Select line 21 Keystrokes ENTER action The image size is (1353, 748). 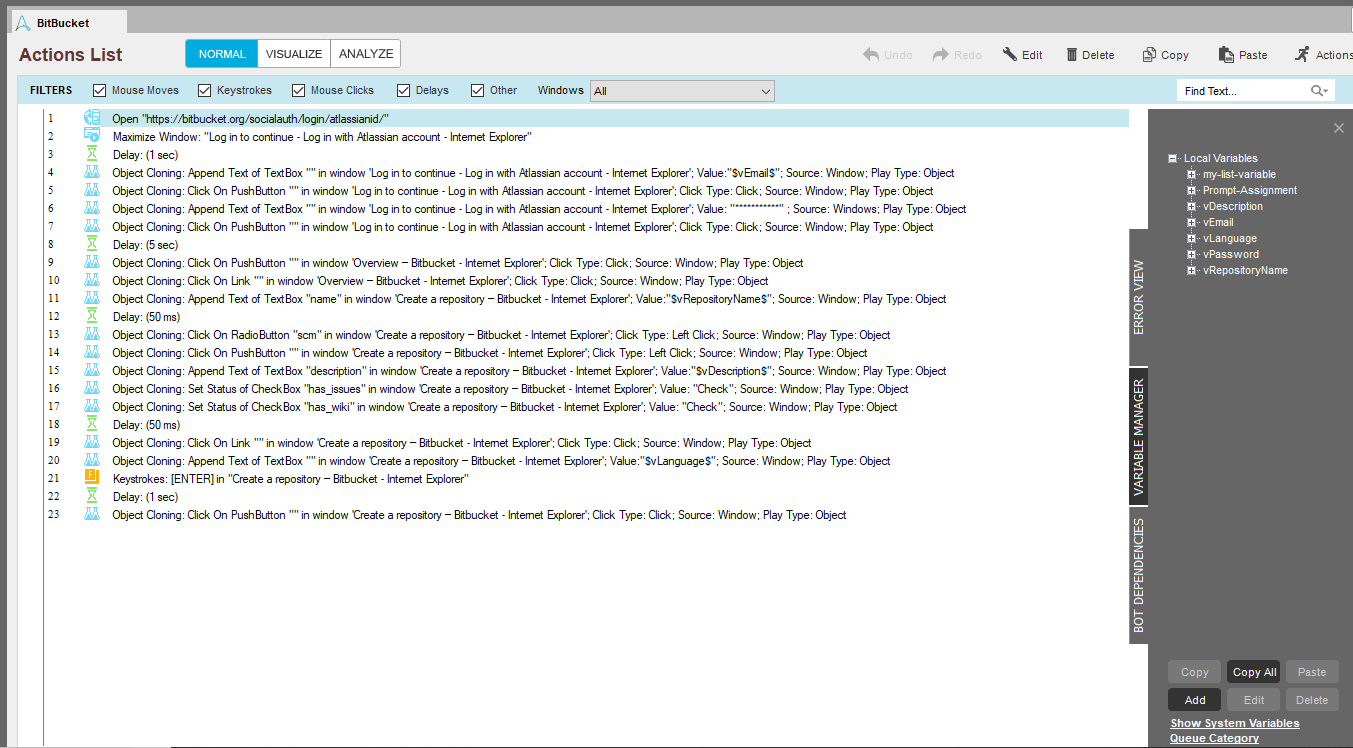586,478
